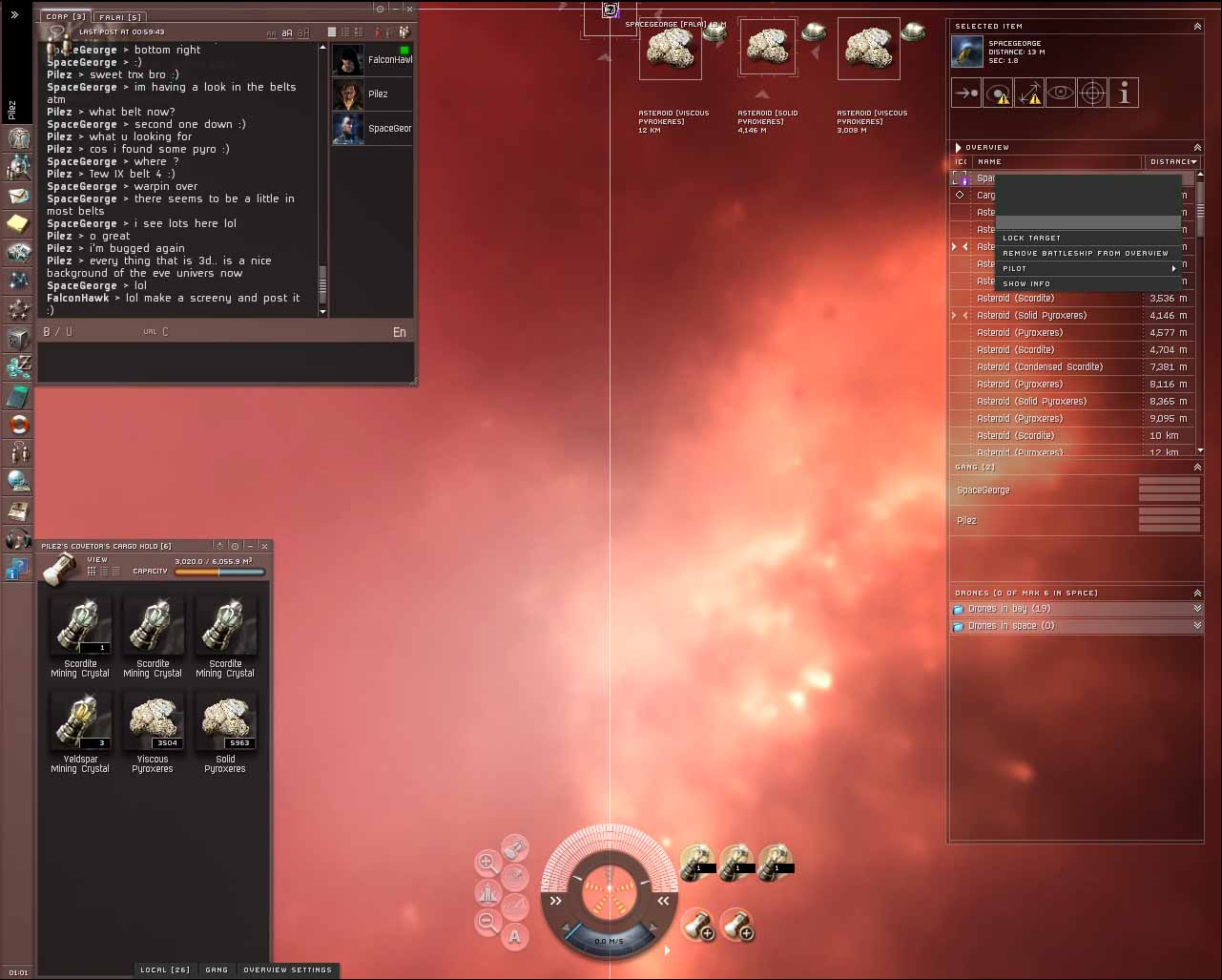Viewport: 1222px width, 980px height.
Task: Click the chat scroll down arrow
Action: pyautogui.click(x=322, y=311)
